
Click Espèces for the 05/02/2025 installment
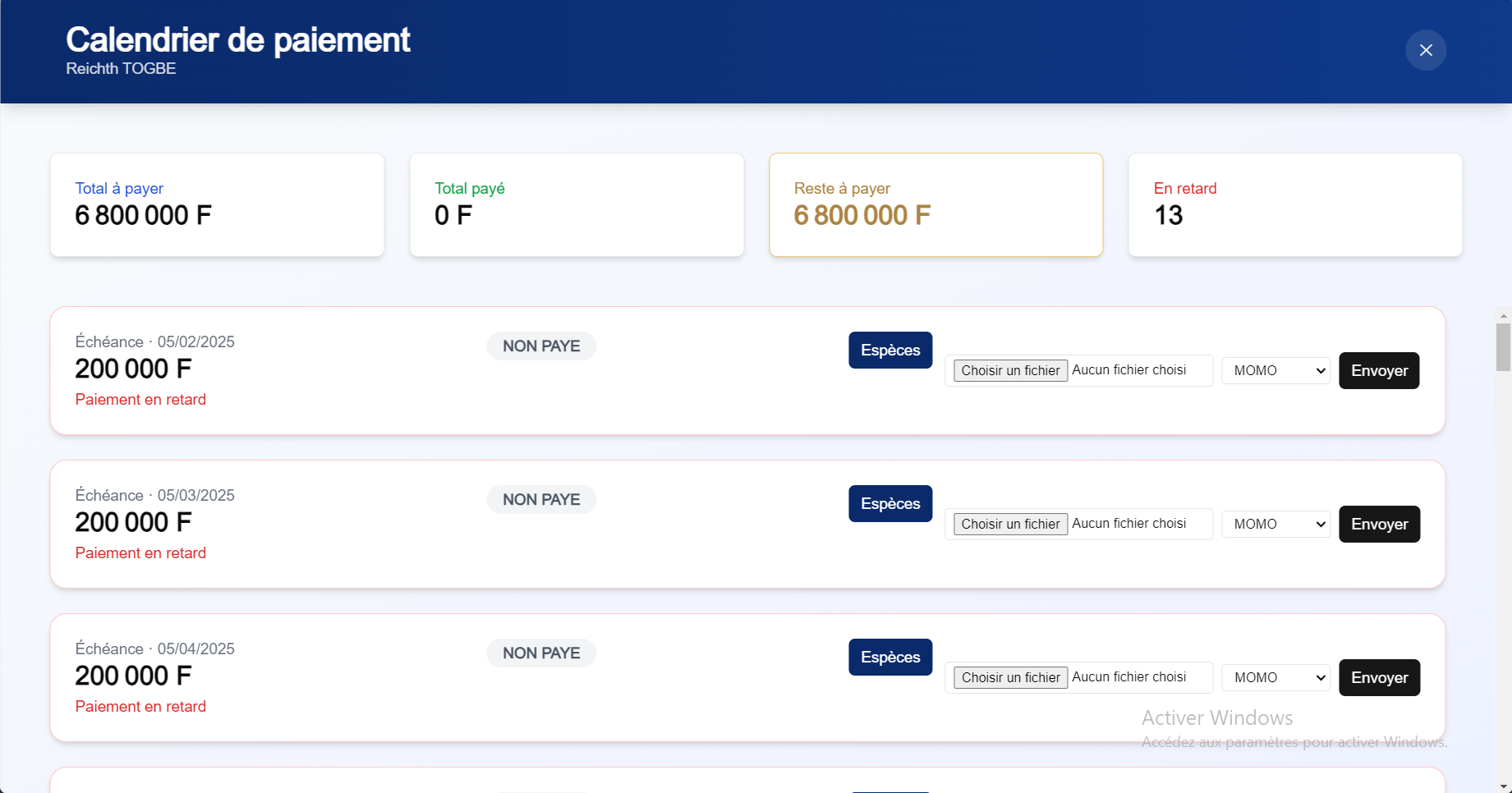tap(889, 351)
